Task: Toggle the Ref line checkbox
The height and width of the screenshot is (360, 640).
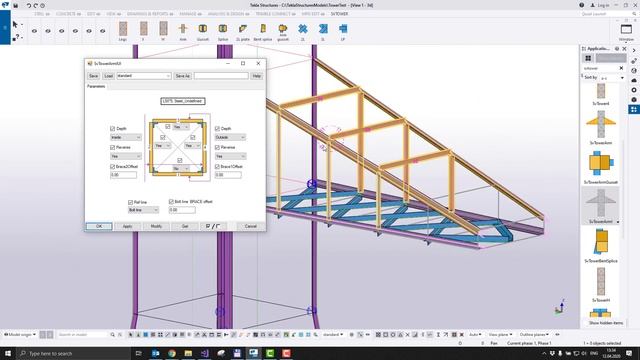Action: click(x=130, y=202)
